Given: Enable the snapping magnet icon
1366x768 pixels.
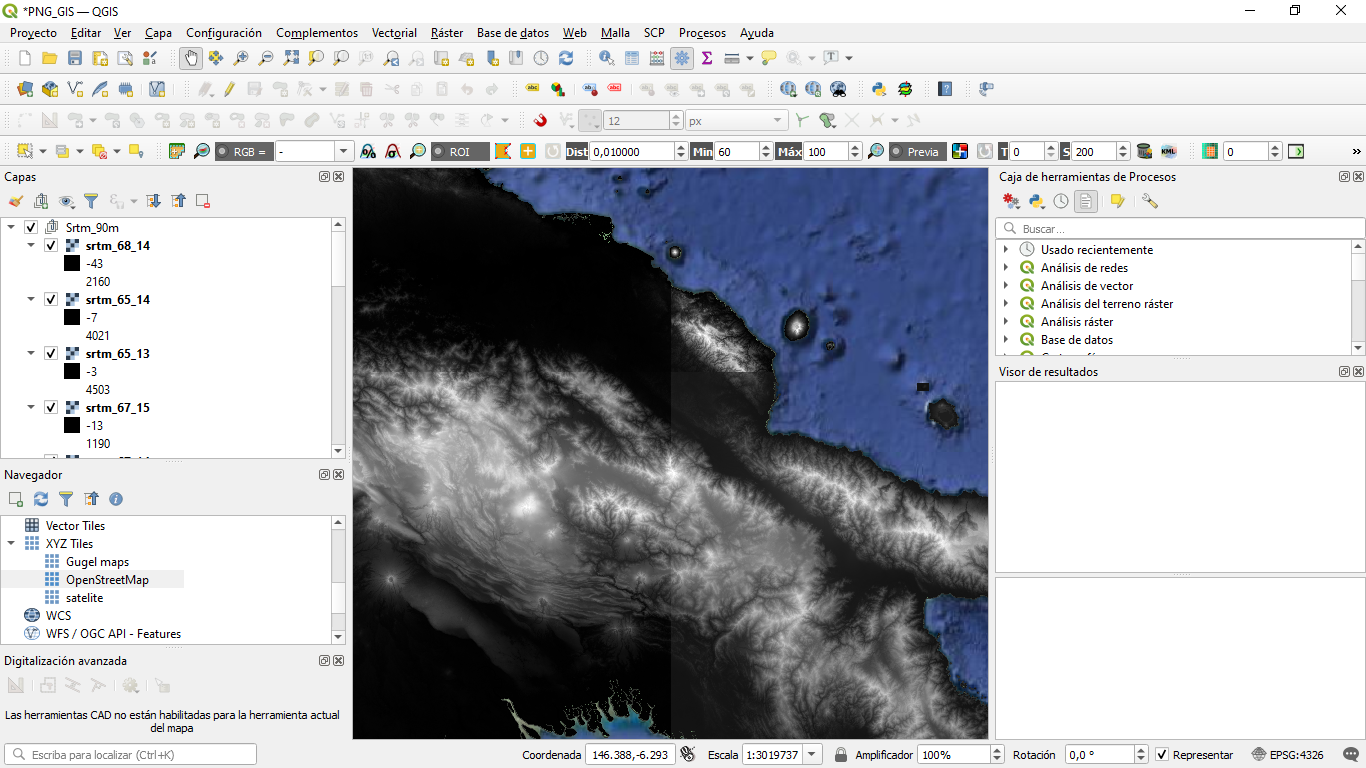Looking at the screenshot, I should [541, 120].
